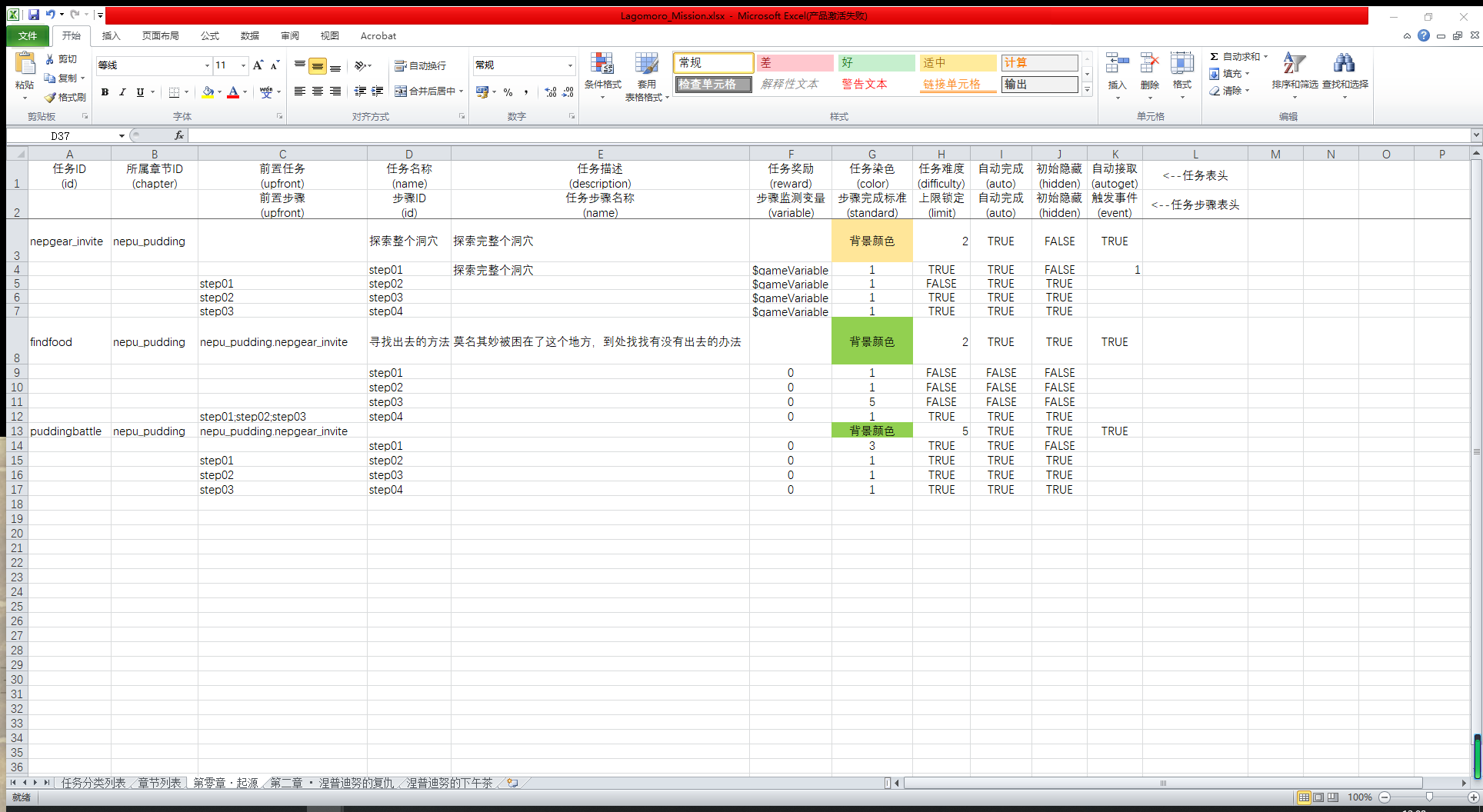The width and height of the screenshot is (1483, 812).
Task: Apply the 差 (Bad) cell style
Action: (795, 63)
